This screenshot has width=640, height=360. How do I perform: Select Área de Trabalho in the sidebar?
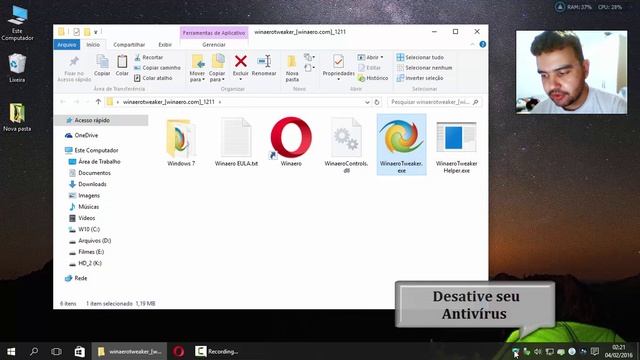point(95,162)
